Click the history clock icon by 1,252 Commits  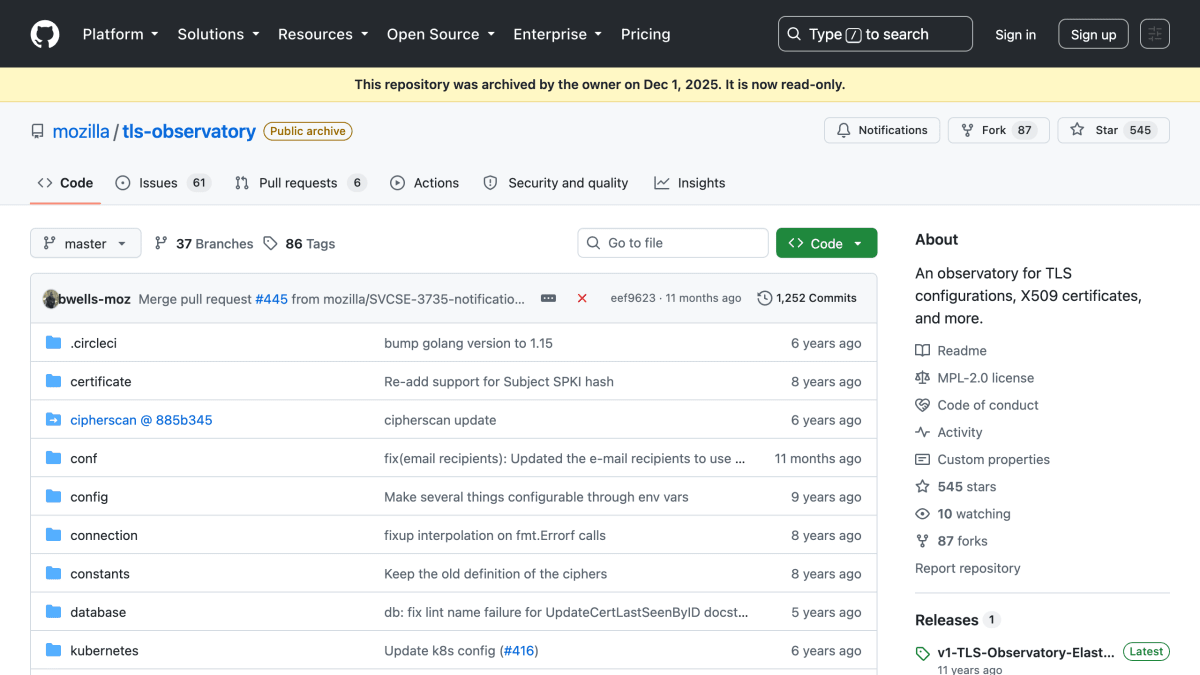coord(765,298)
